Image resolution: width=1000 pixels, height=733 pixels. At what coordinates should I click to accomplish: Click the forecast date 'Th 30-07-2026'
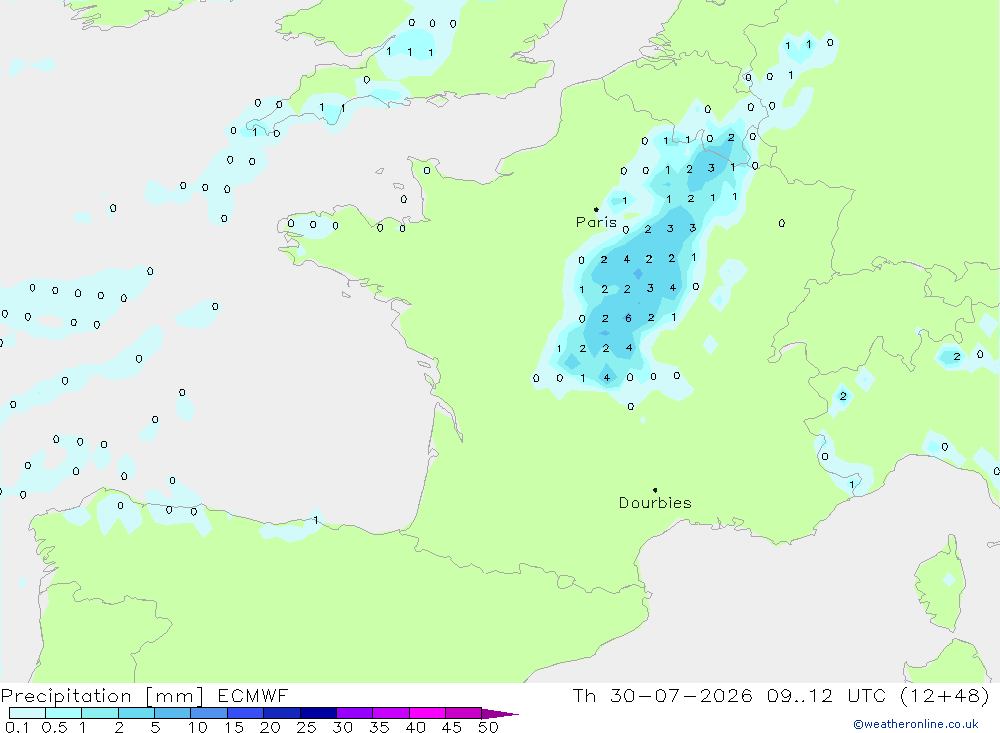(x=662, y=695)
